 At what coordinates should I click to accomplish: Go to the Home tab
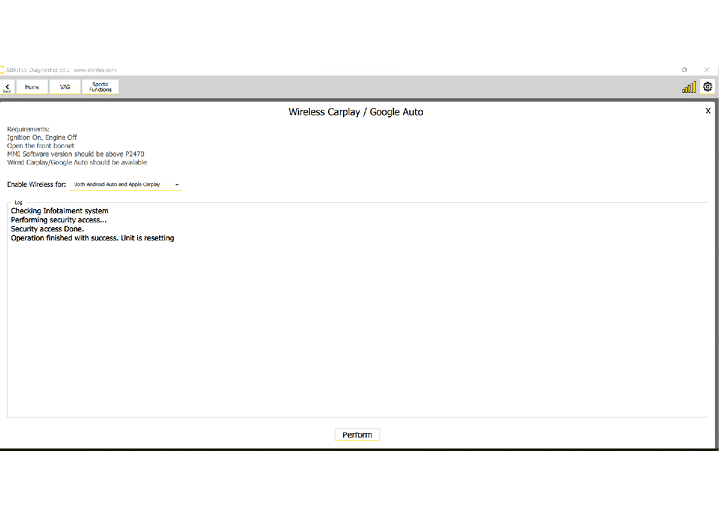[32, 87]
